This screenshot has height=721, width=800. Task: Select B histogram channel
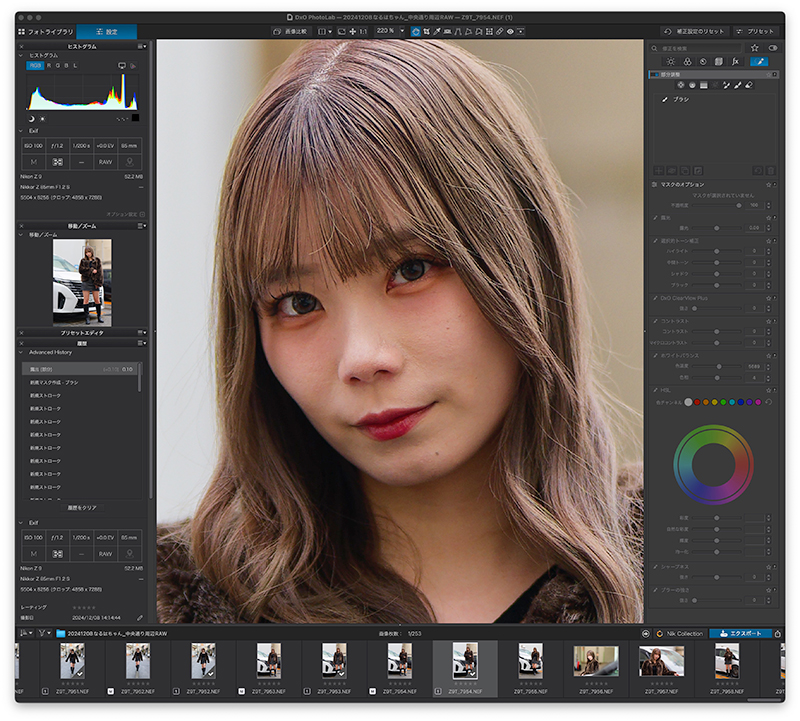tap(66, 66)
